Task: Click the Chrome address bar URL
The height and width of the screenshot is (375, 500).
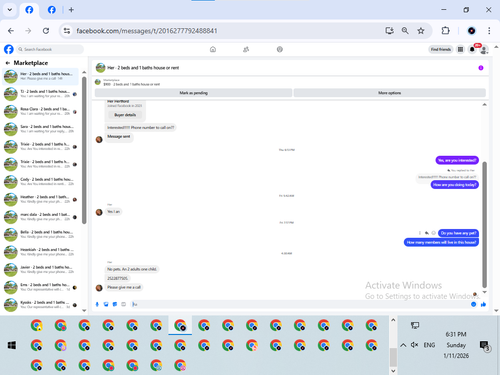Action: (147, 31)
